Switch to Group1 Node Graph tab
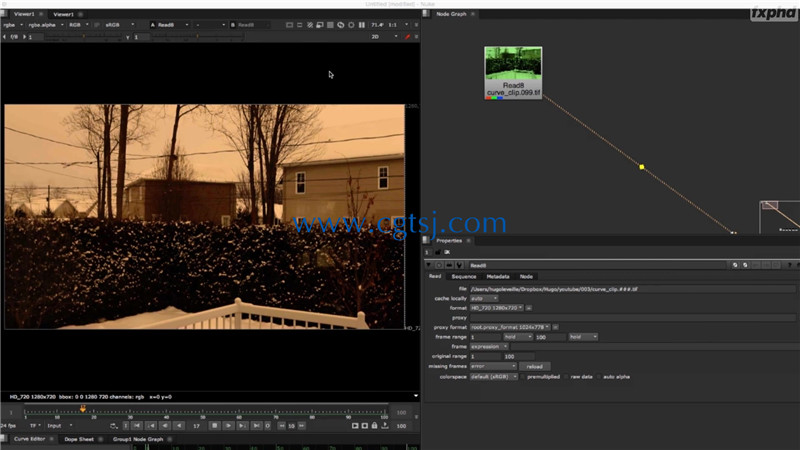The image size is (800, 450). pyautogui.click(x=138, y=439)
